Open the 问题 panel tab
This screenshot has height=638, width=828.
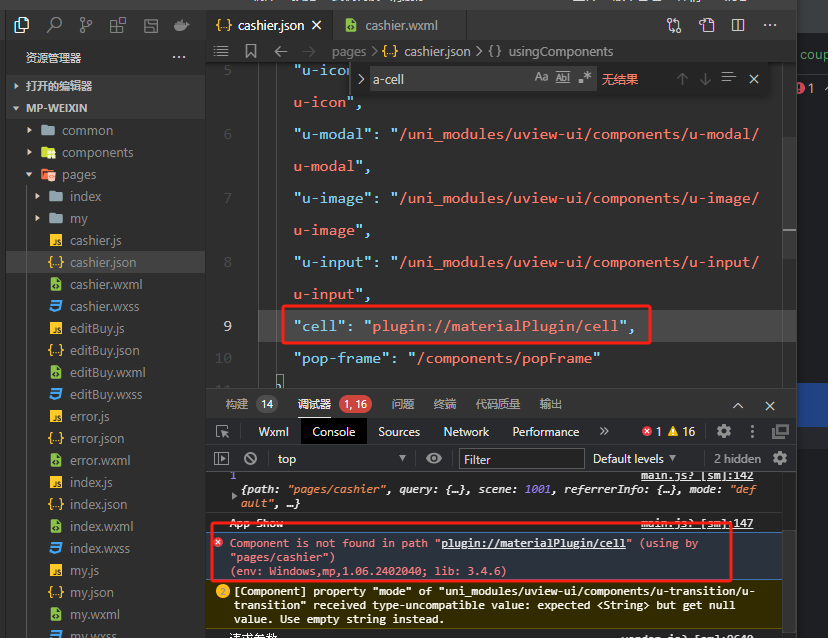pos(403,404)
